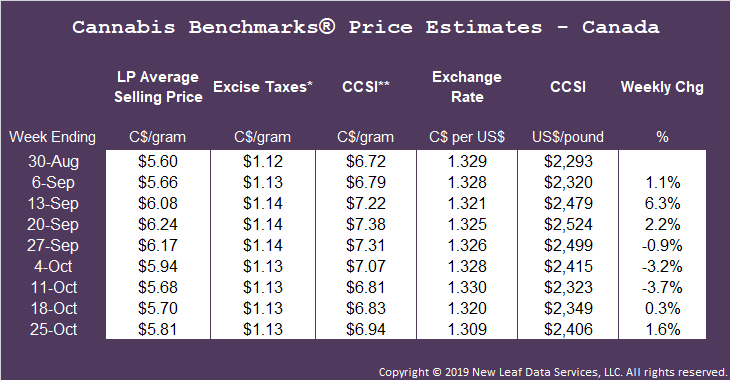Click the $5.60 selling price cell
The image size is (731, 381).
pyautogui.click(x=158, y=161)
